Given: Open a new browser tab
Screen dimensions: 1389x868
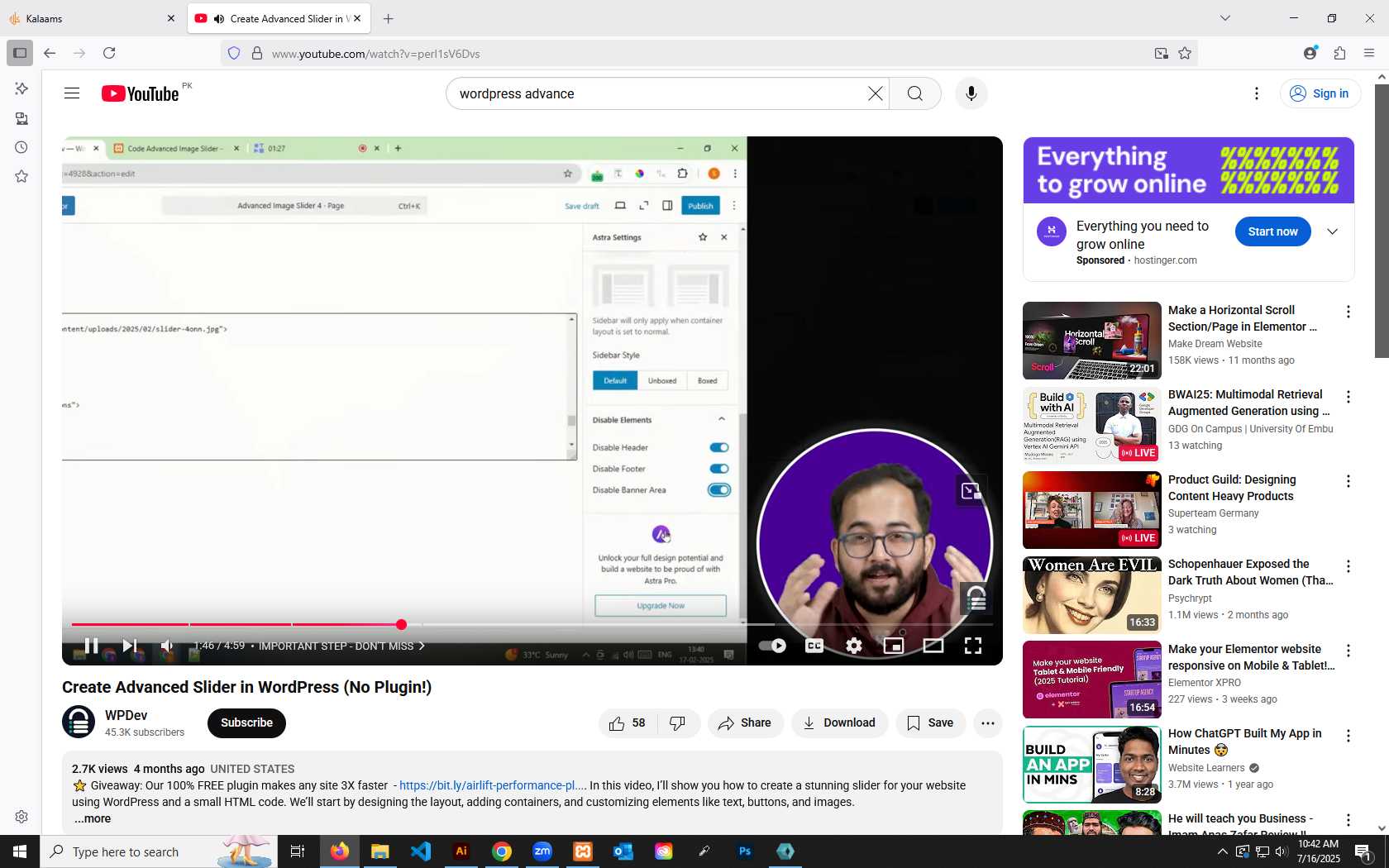Looking at the screenshot, I should click(389, 18).
